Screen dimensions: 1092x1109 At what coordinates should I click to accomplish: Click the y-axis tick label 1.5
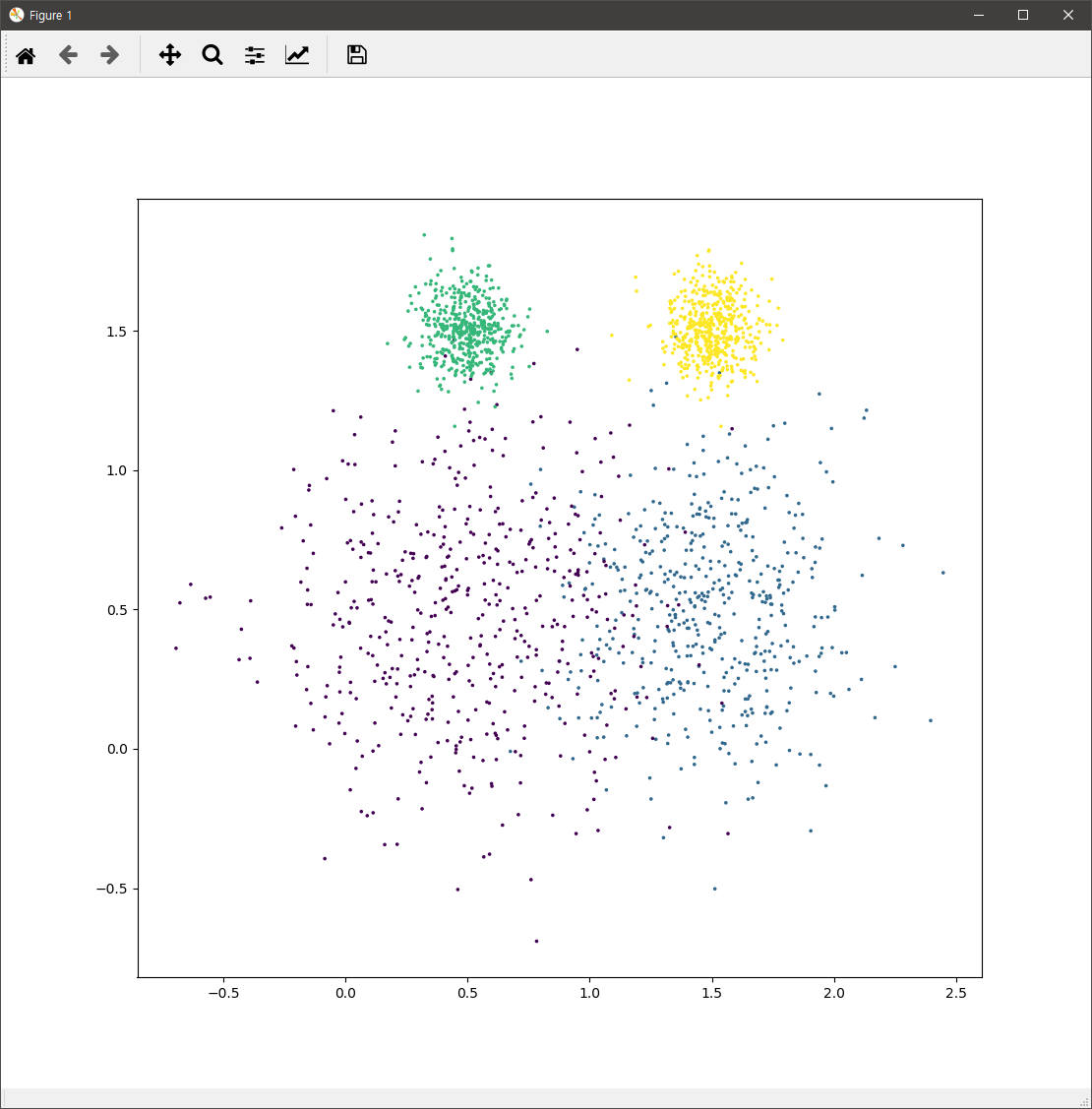point(117,332)
